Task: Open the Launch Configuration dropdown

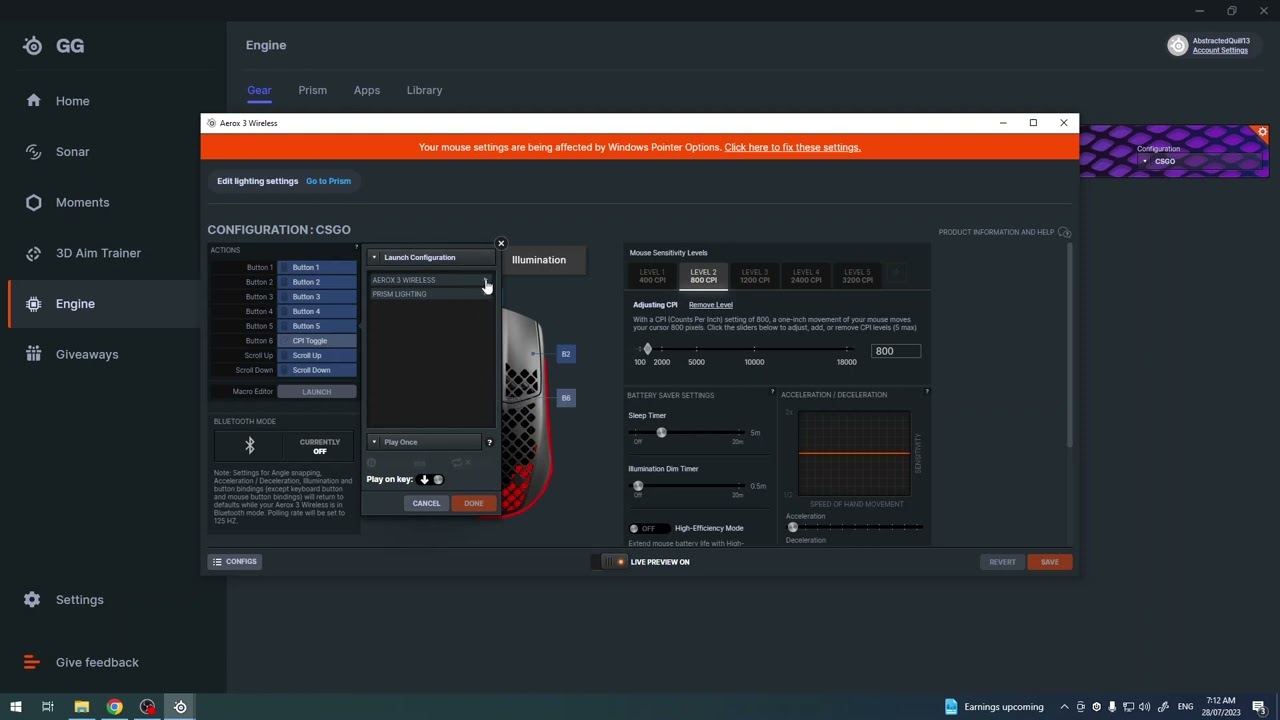Action: click(x=432, y=257)
